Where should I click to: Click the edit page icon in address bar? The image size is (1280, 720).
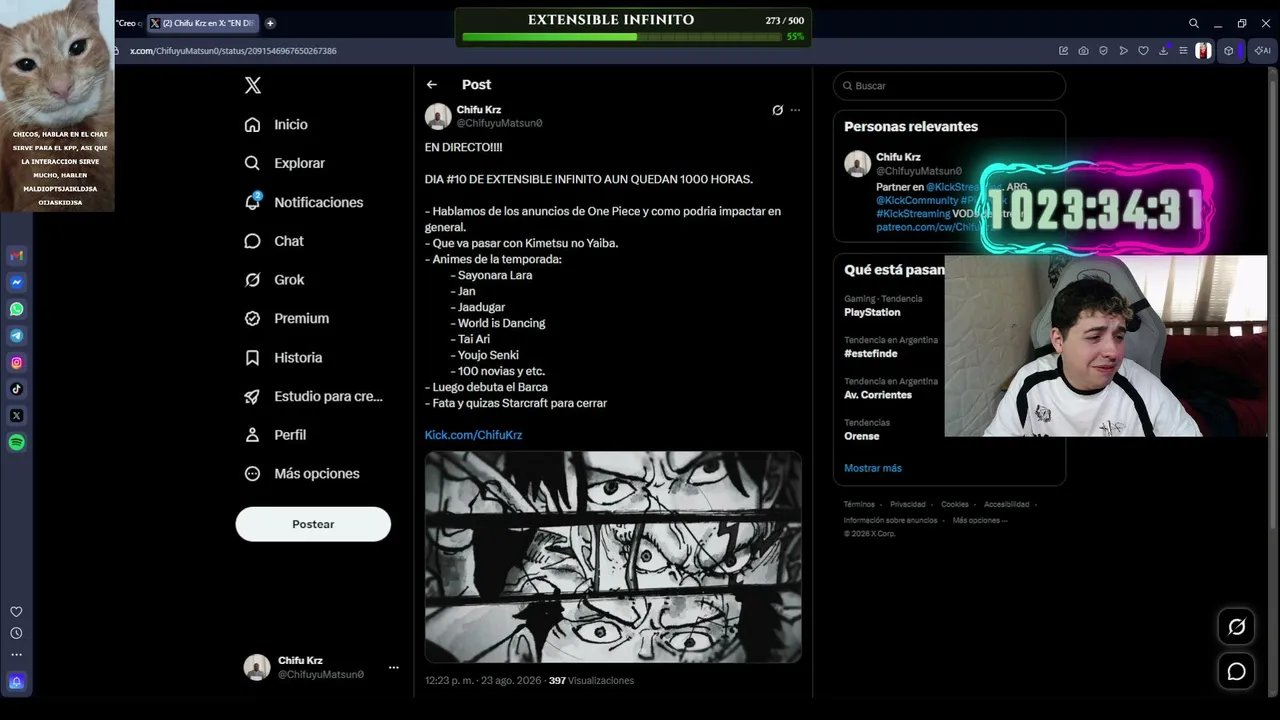pos(1063,51)
